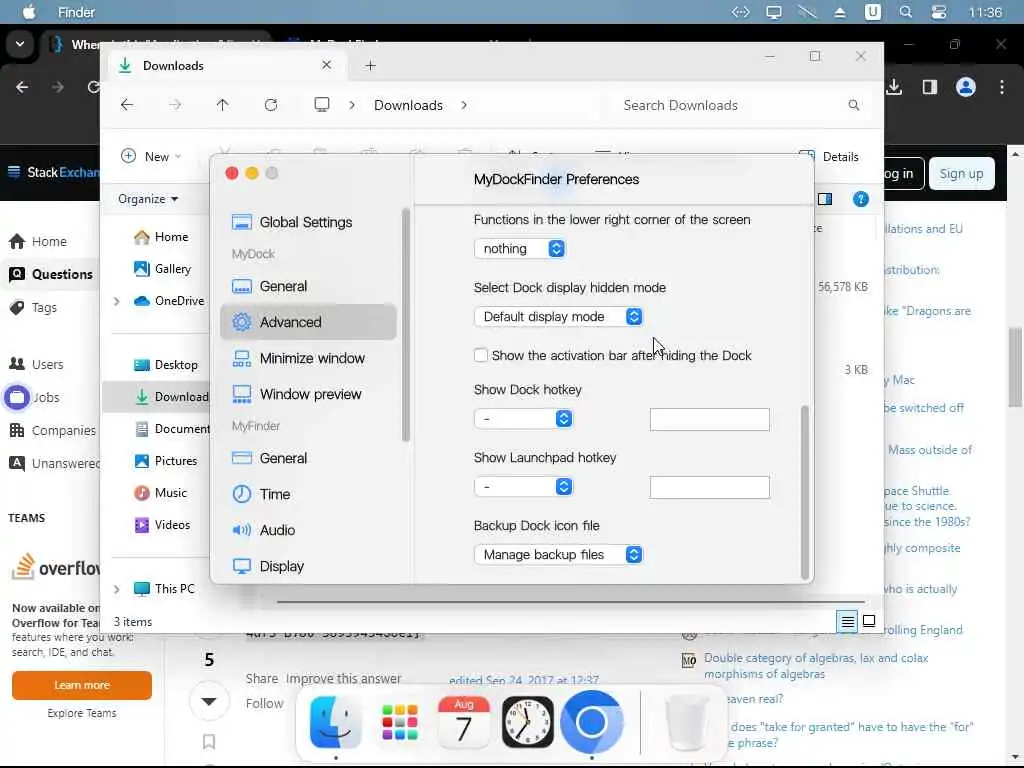The width and height of the screenshot is (1024, 768).
Task: Click Questions in Stack Exchange sidebar
Action: point(51,274)
